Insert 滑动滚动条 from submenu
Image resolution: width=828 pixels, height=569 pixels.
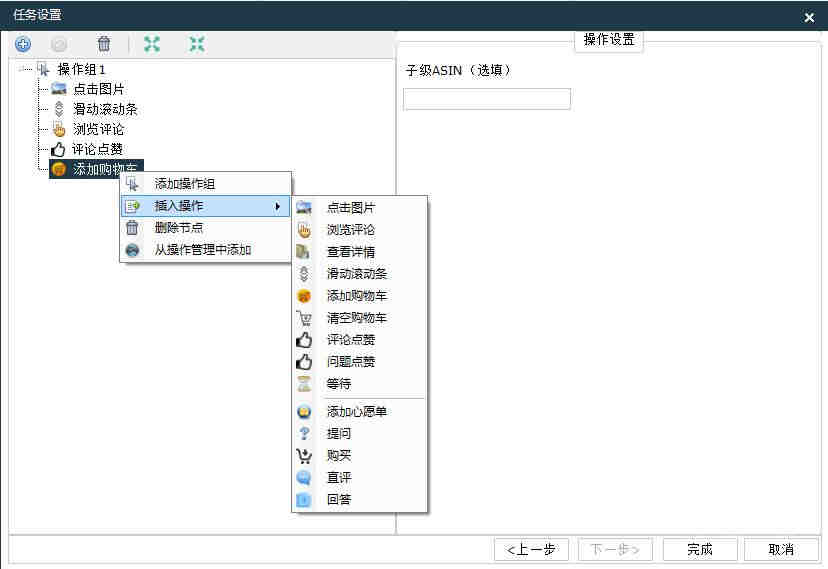pos(359,273)
